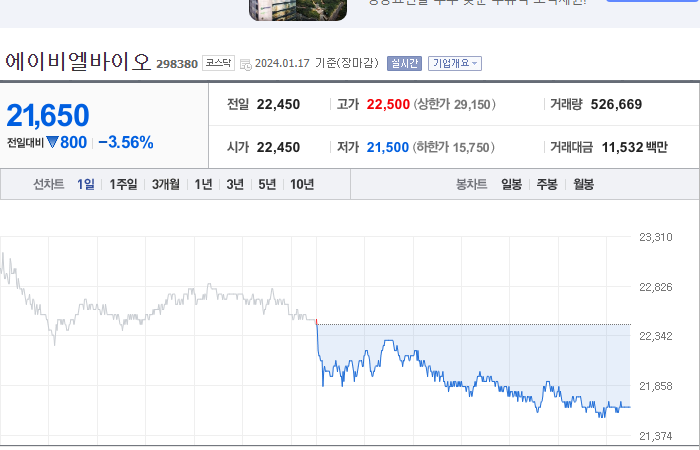Click the current price 21,650
700x450 pixels.
48,115
